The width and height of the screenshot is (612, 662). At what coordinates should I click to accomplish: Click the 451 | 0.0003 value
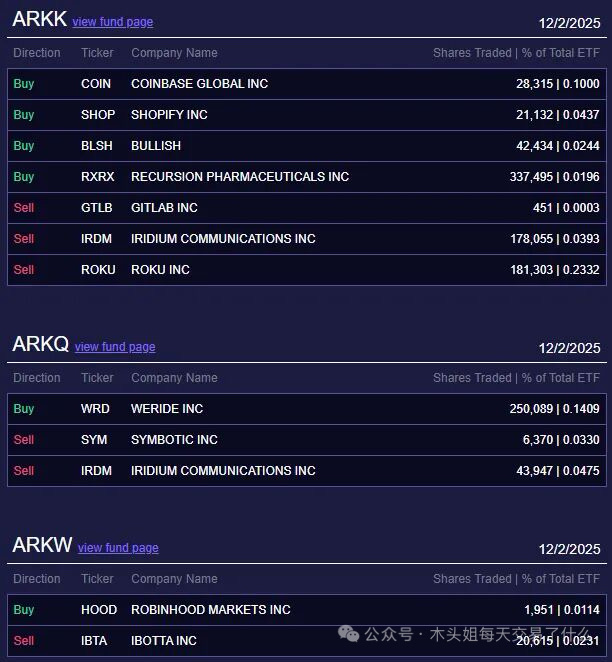coord(566,208)
